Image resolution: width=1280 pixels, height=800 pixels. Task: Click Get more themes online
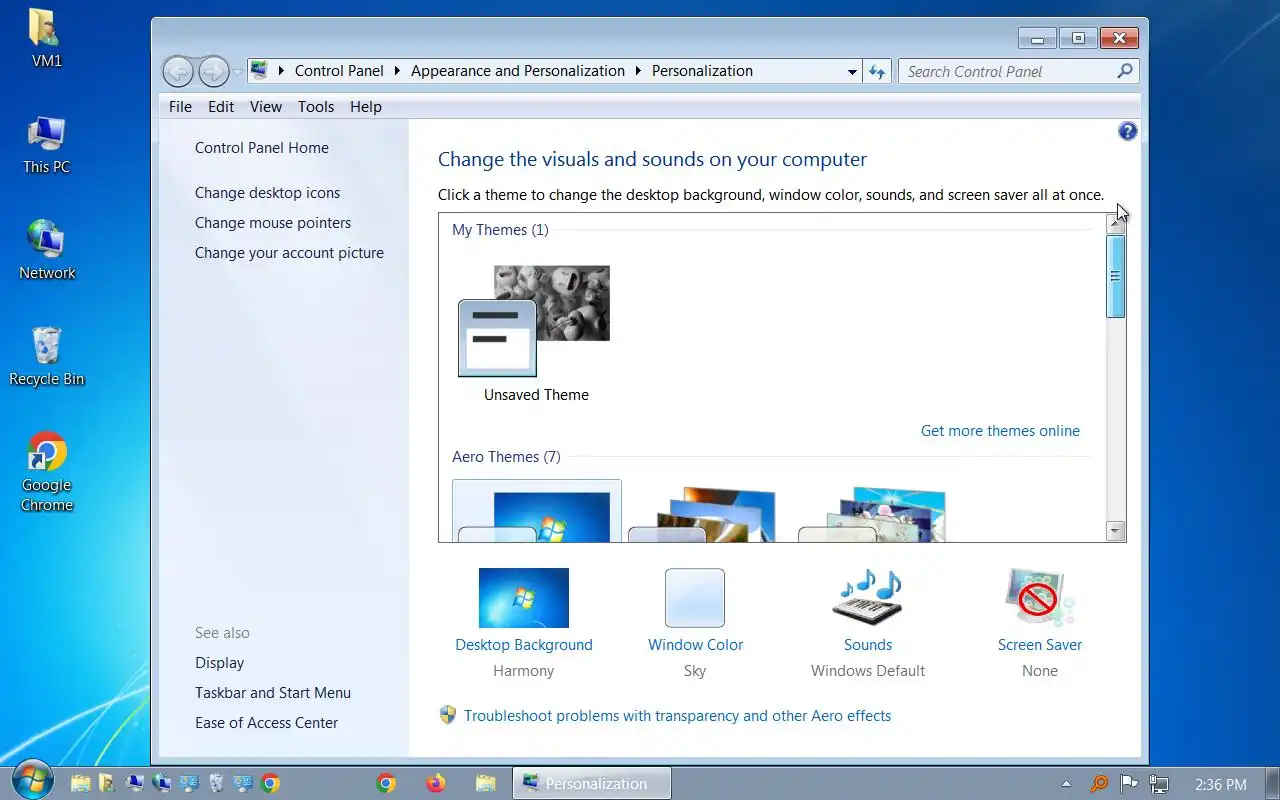pos(1000,431)
